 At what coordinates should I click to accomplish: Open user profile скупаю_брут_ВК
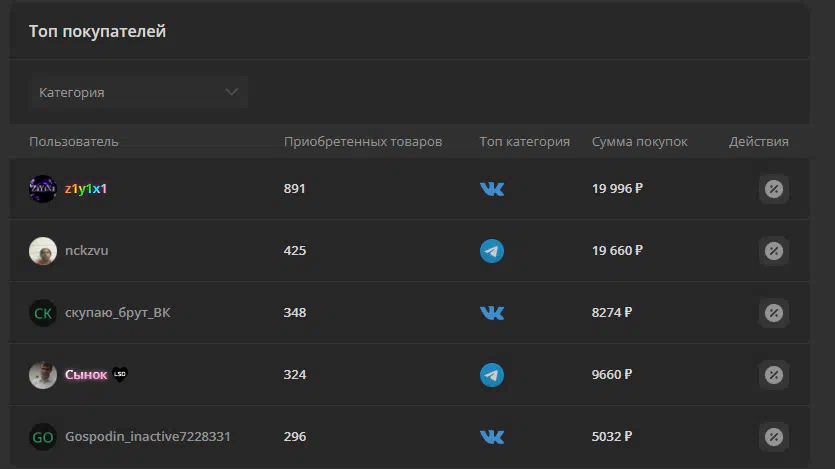coord(118,312)
